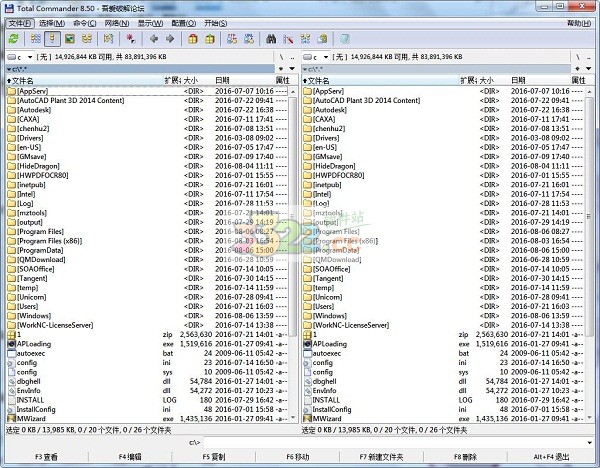
Task: Open the Notepad icon at toolbar end
Action: (x=344, y=39)
